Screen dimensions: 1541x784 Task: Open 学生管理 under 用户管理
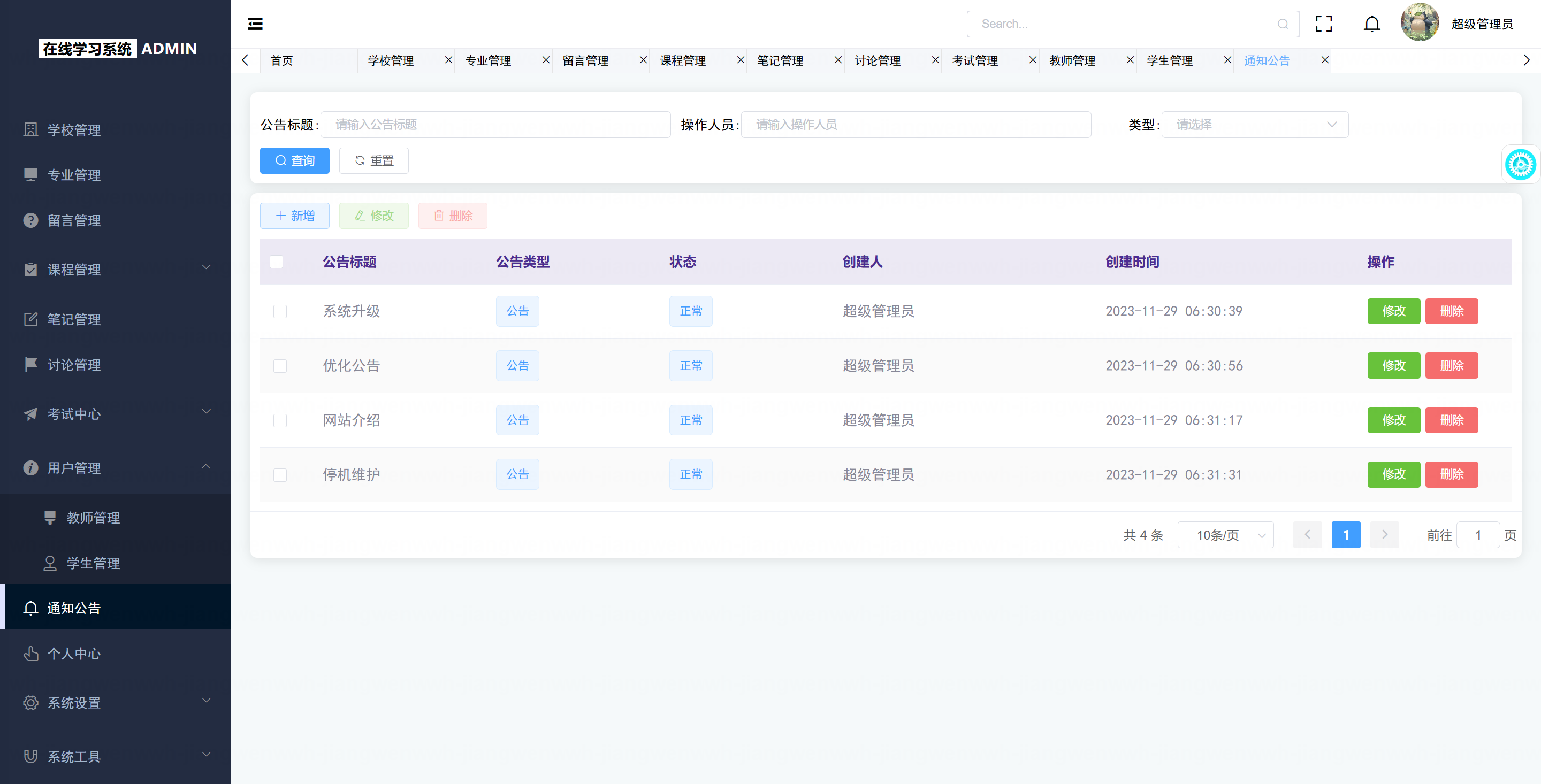pos(93,563)
